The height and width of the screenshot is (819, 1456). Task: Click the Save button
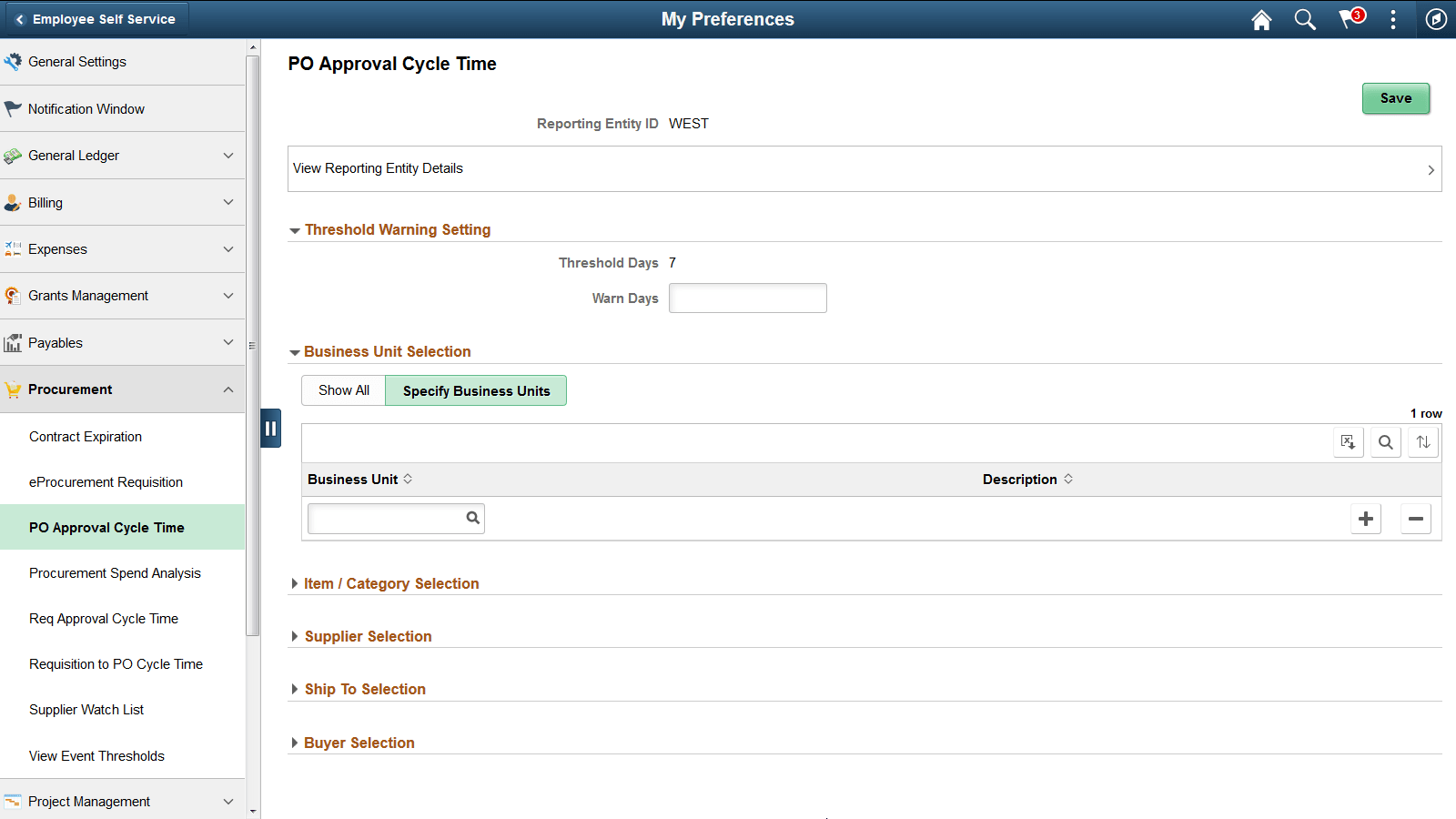tap(1396, 98)
